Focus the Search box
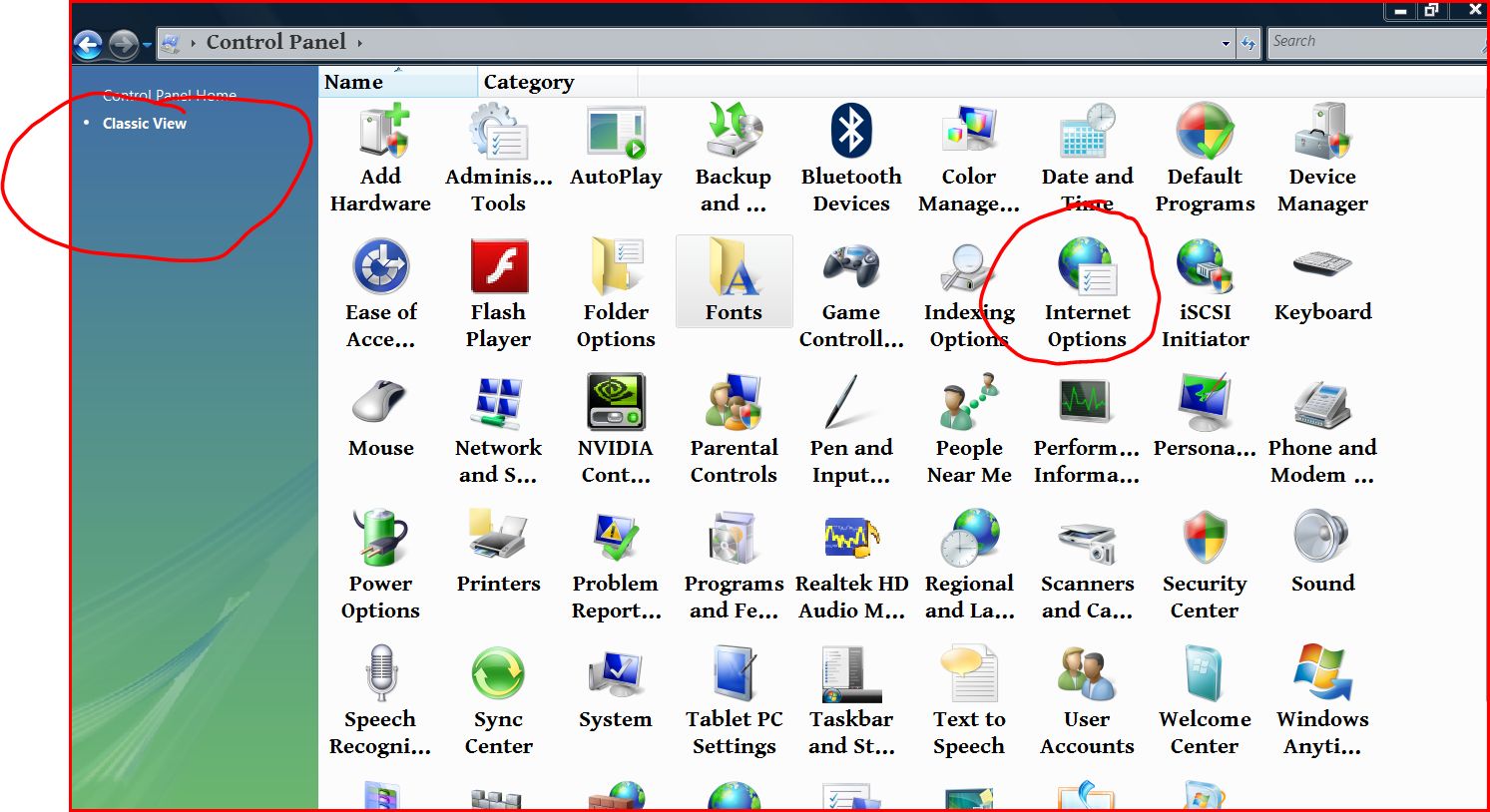The image size is (1490, 812). 1376,42
